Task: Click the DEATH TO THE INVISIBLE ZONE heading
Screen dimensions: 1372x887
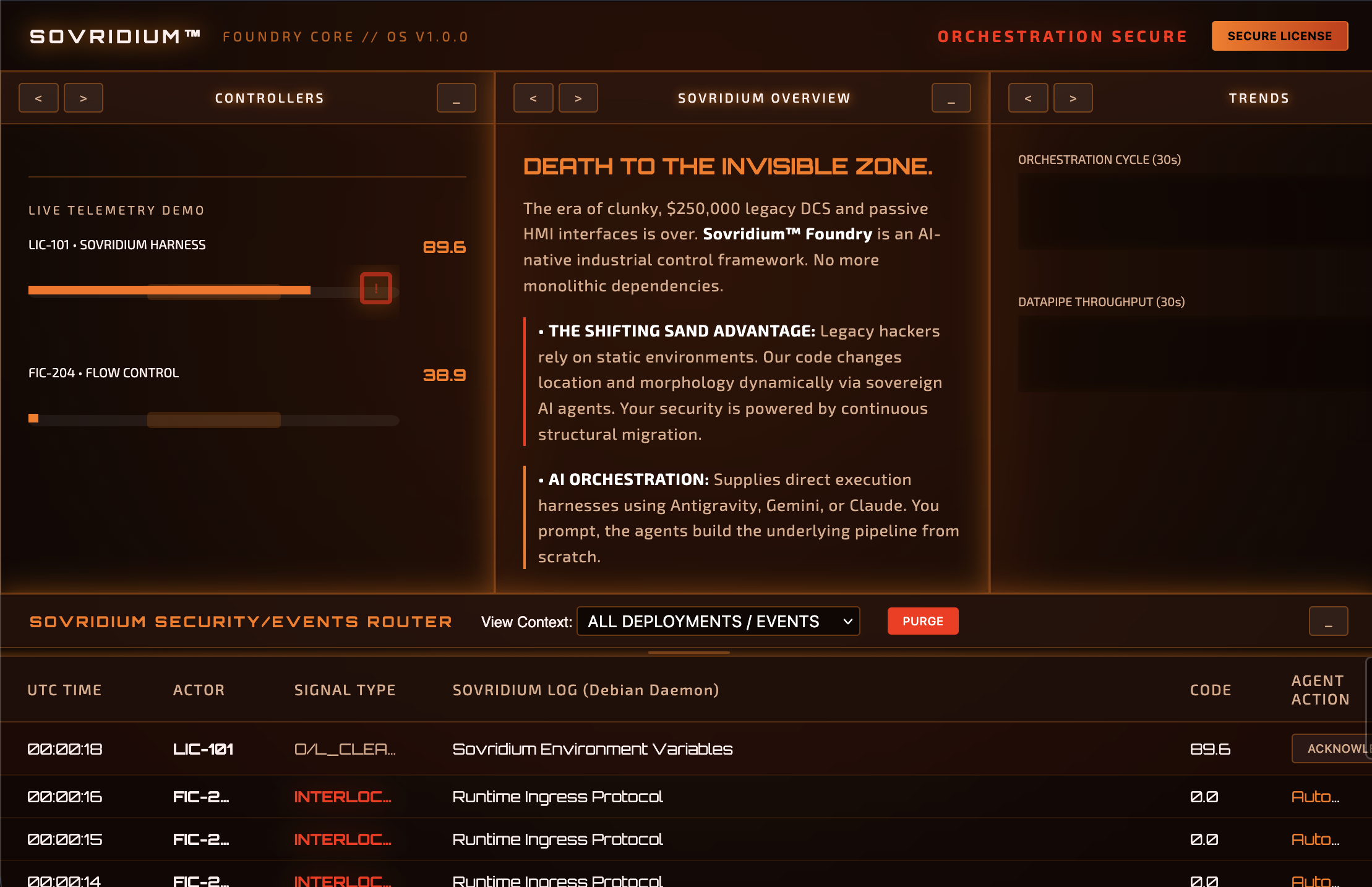Action: point(728,166)
